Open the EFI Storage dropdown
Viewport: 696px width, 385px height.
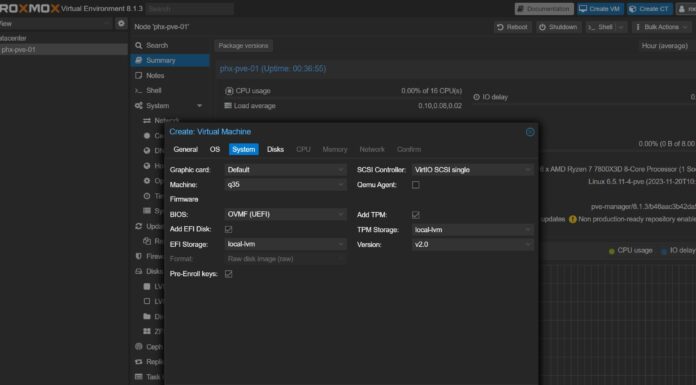coord(341,244)
